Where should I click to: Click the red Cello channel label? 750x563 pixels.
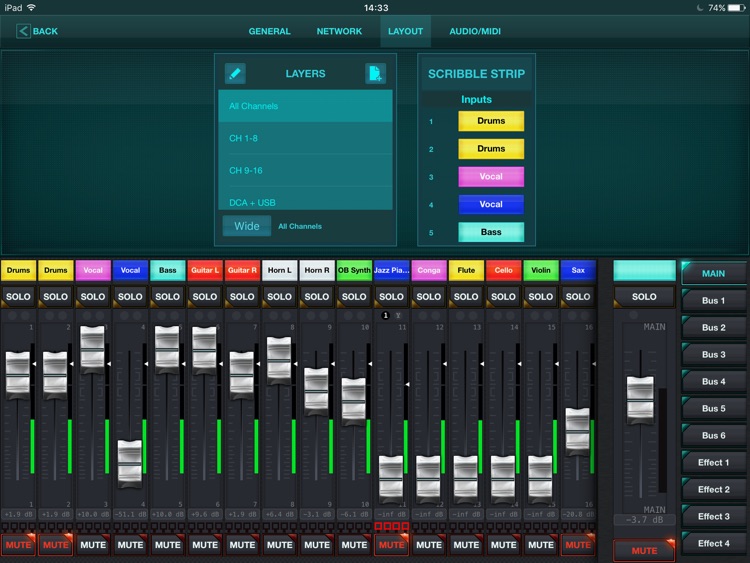503,270
